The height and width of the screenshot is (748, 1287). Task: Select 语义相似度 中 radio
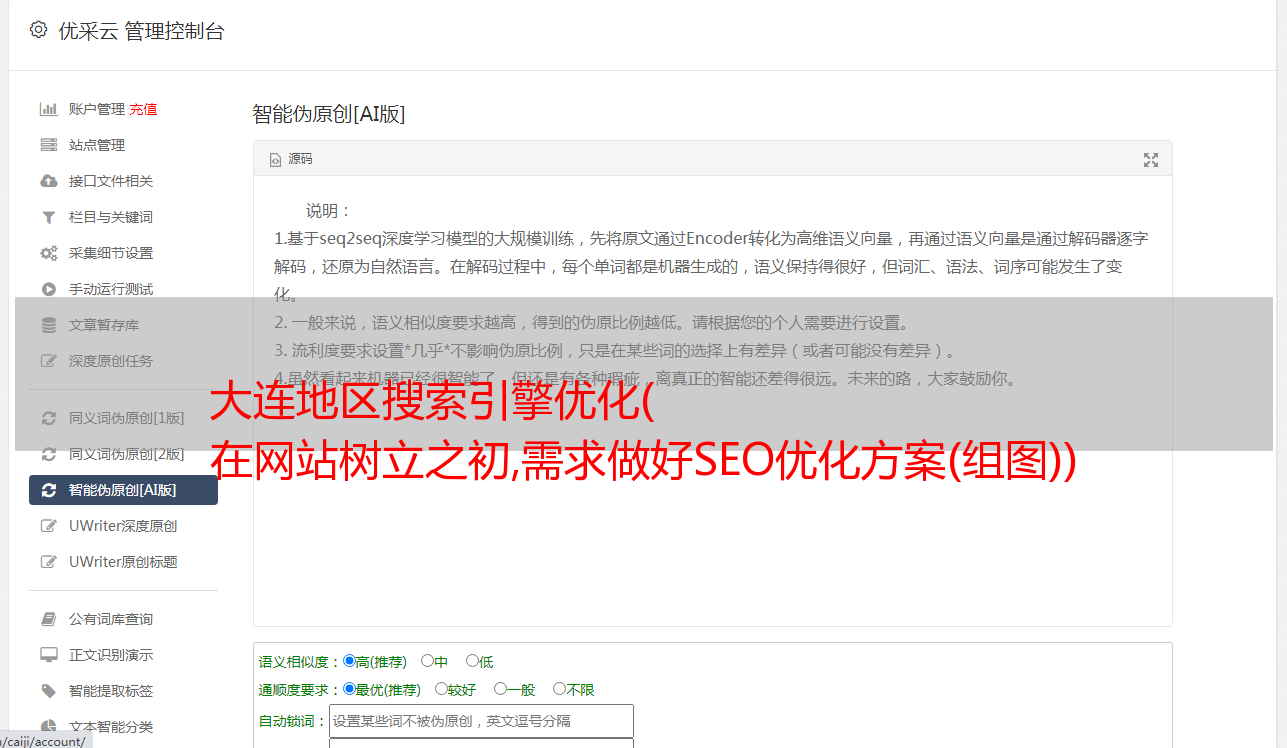[x=427, y=661]
